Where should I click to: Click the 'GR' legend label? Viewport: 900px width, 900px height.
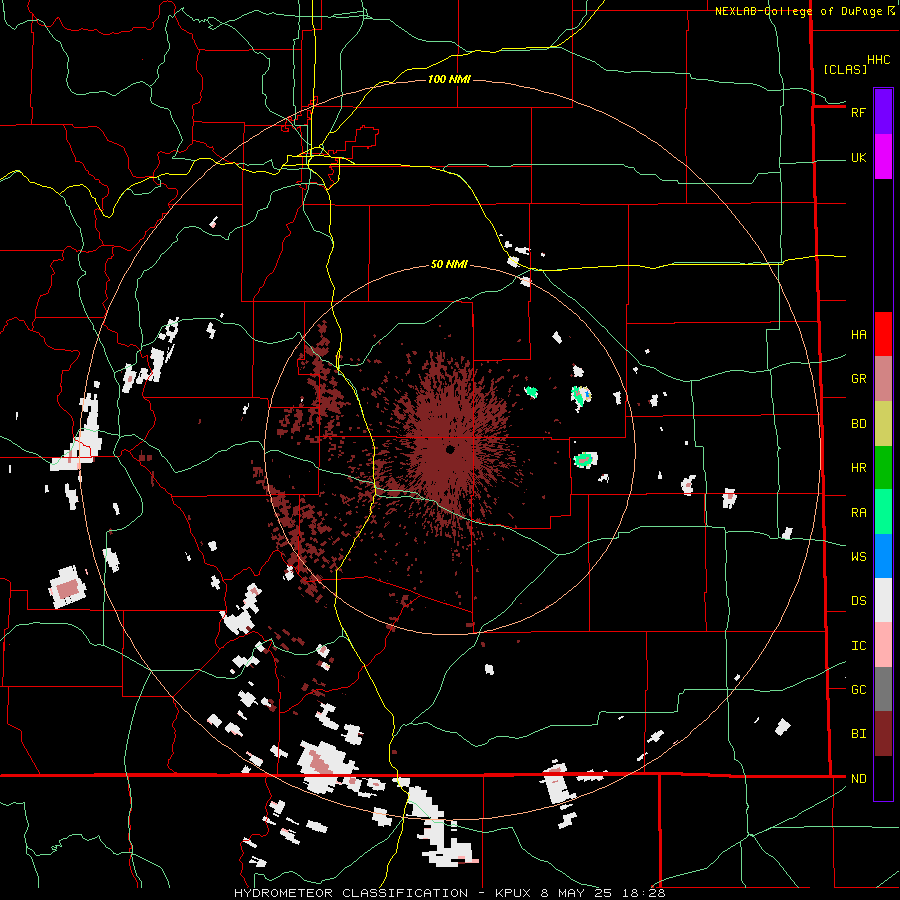(x=858, y=379)
